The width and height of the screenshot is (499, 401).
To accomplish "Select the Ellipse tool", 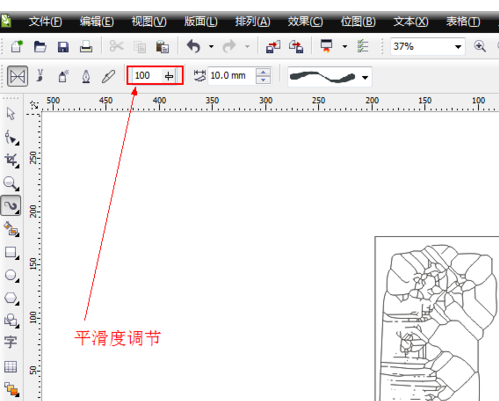I will pyautogui.click(x=11, y=275).
